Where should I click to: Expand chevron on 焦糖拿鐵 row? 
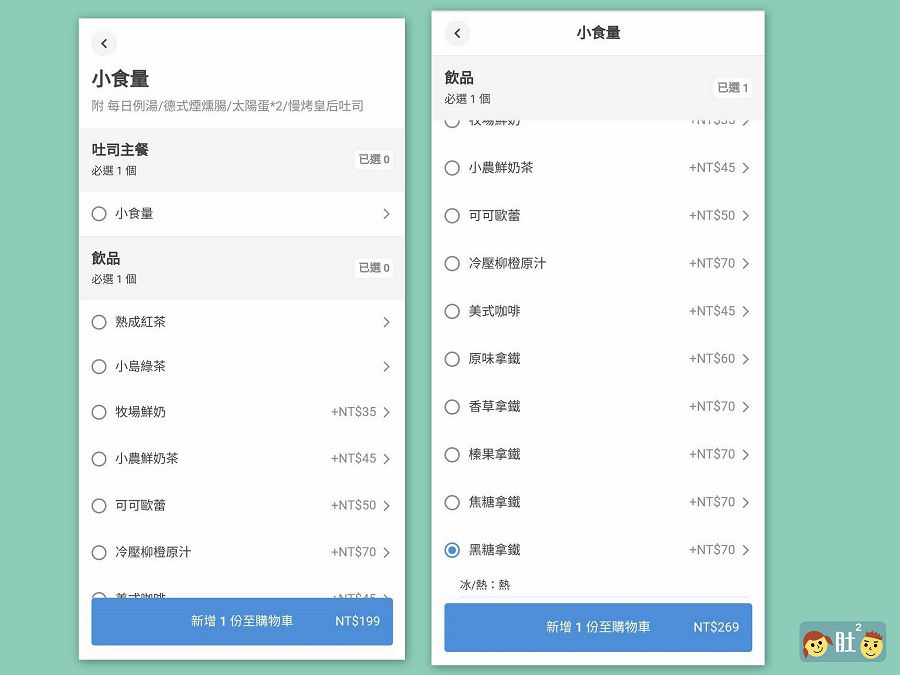point(746,502)
